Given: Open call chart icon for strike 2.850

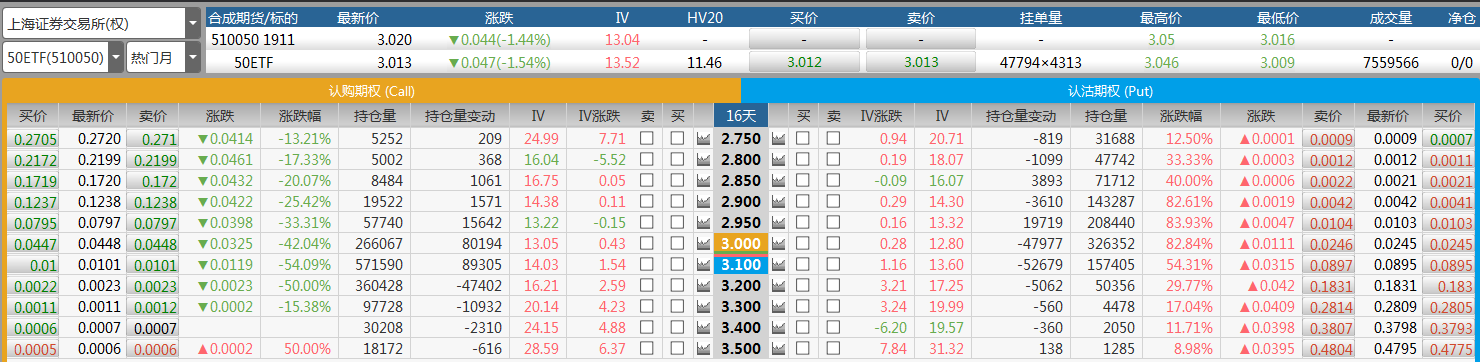Looking at the screenshot, I should (x=703, y=180).
